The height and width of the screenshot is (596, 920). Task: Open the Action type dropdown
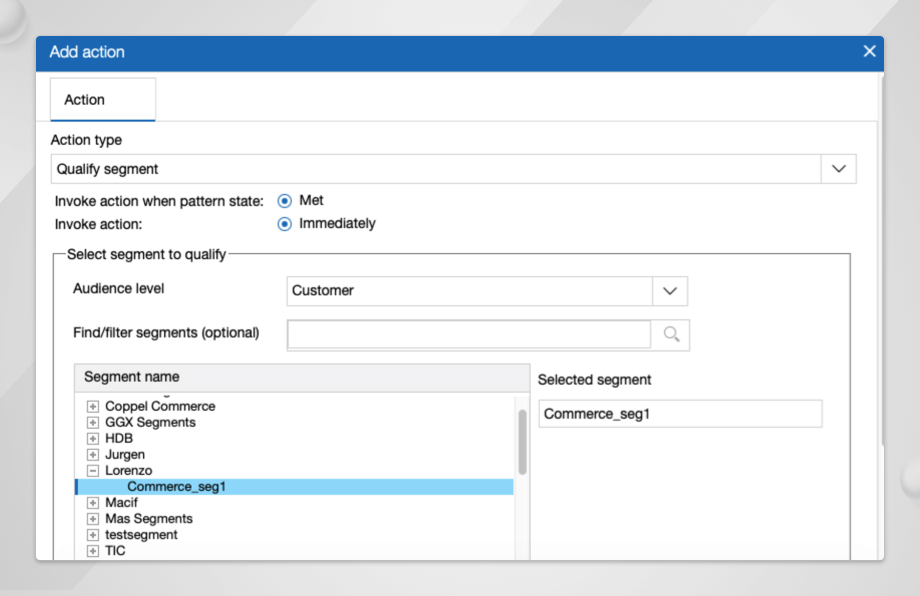(838, 169)
